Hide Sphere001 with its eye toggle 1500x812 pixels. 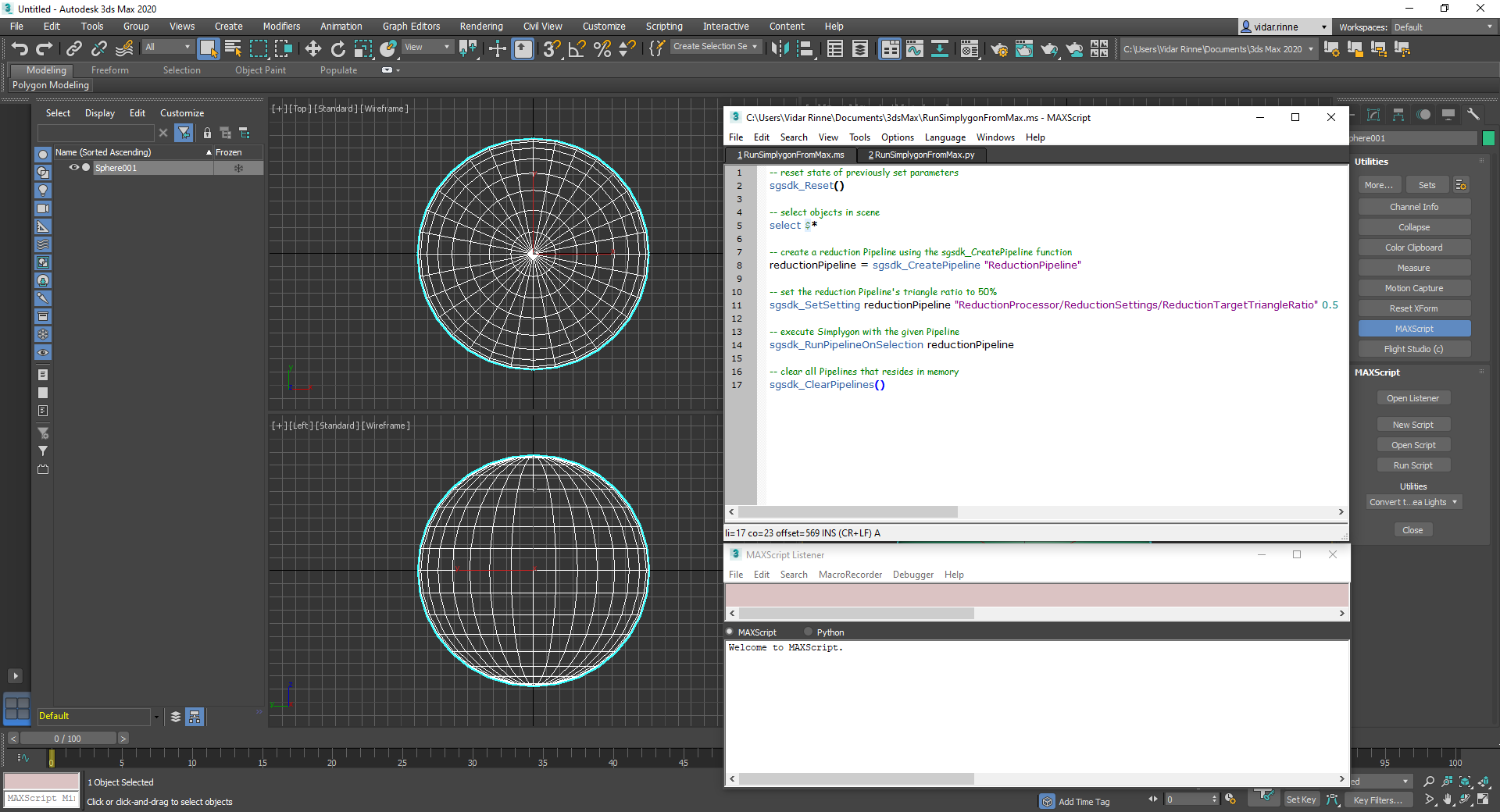click(73, 167)
